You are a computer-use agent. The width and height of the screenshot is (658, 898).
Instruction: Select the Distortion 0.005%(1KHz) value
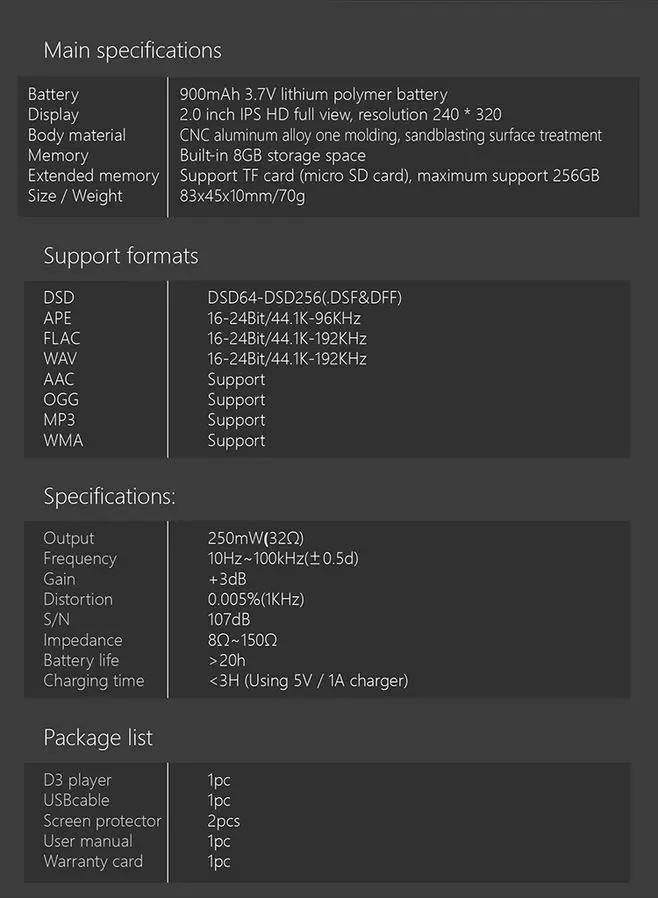pyautogui.click(x=255, y=600)
